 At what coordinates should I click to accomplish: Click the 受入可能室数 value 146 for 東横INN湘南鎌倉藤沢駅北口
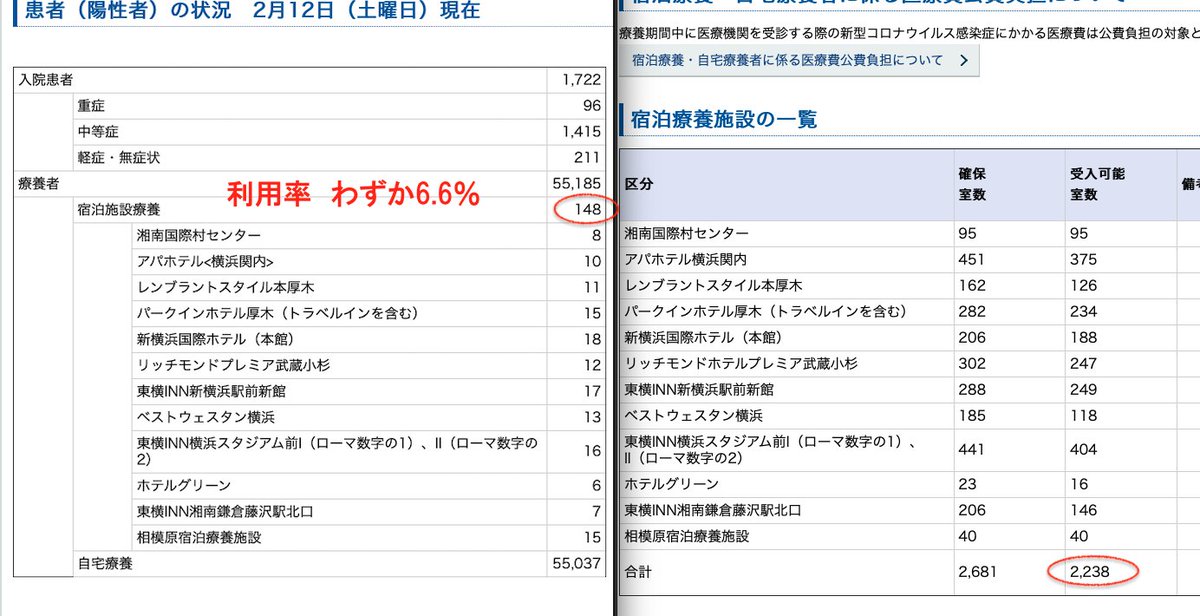pyautogui.click(x=1083, y=511)
